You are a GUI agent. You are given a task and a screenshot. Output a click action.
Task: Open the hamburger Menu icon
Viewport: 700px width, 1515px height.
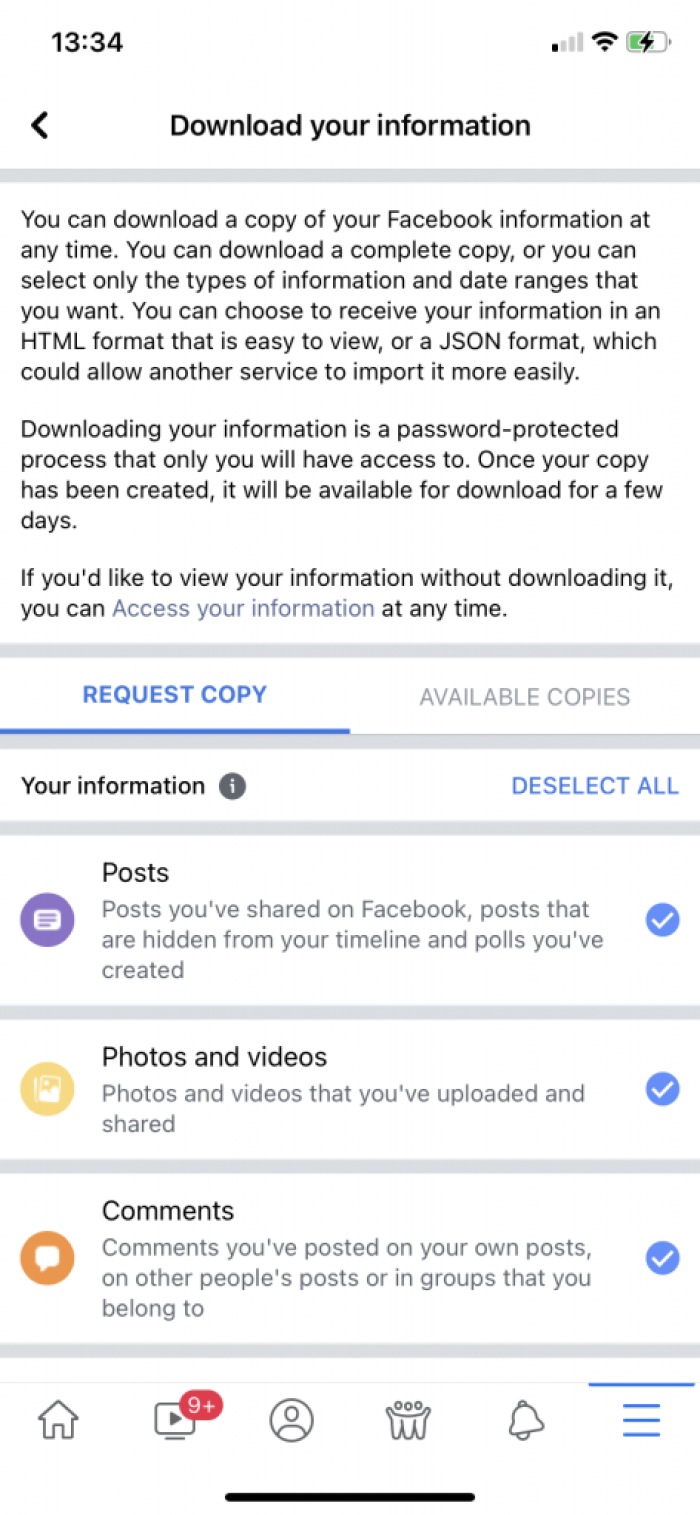(641, 1419)
